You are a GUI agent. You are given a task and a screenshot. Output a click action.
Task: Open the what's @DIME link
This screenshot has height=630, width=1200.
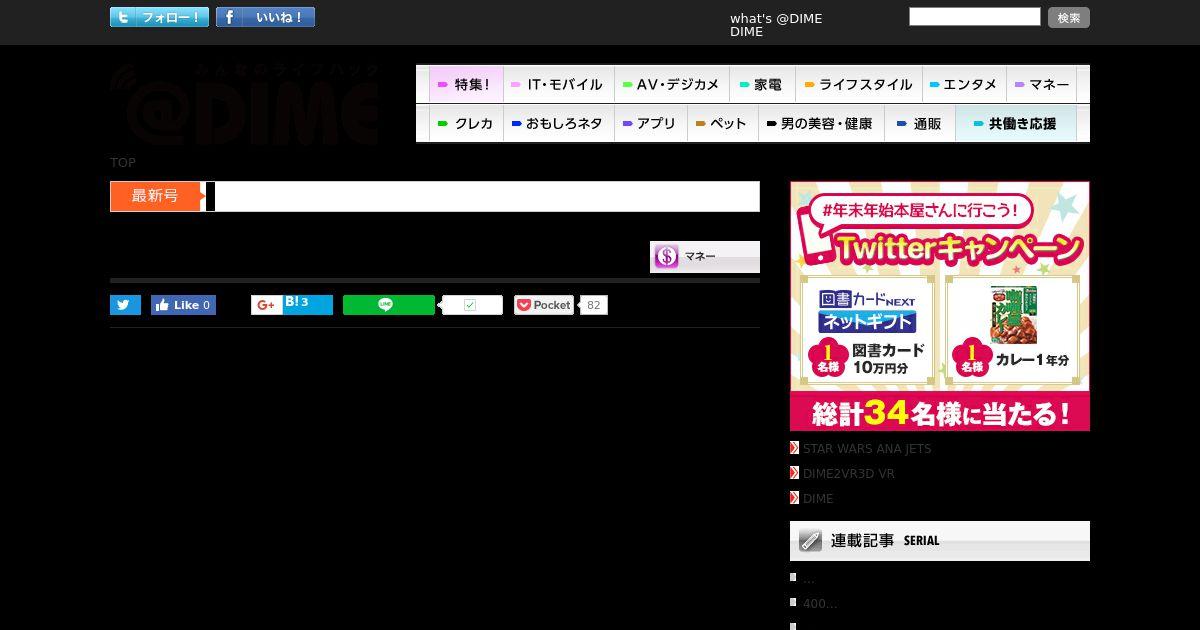[x=776, y=18]
